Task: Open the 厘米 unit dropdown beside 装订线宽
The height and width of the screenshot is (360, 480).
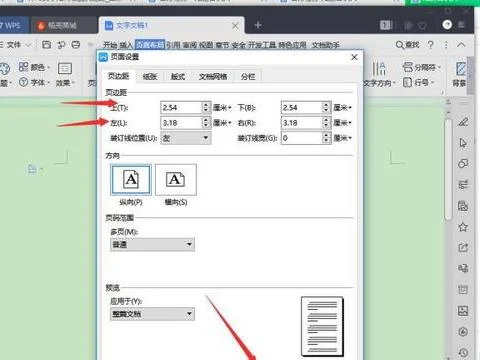Action: tap(343, 138)
